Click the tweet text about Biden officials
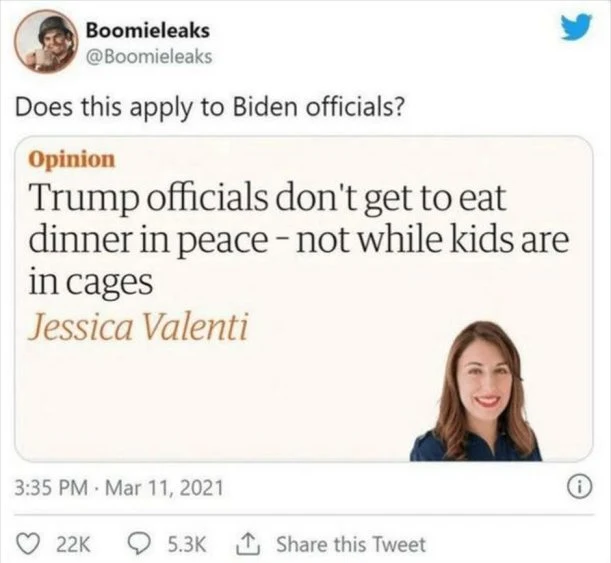611x563 pixels. click(209, 107)
